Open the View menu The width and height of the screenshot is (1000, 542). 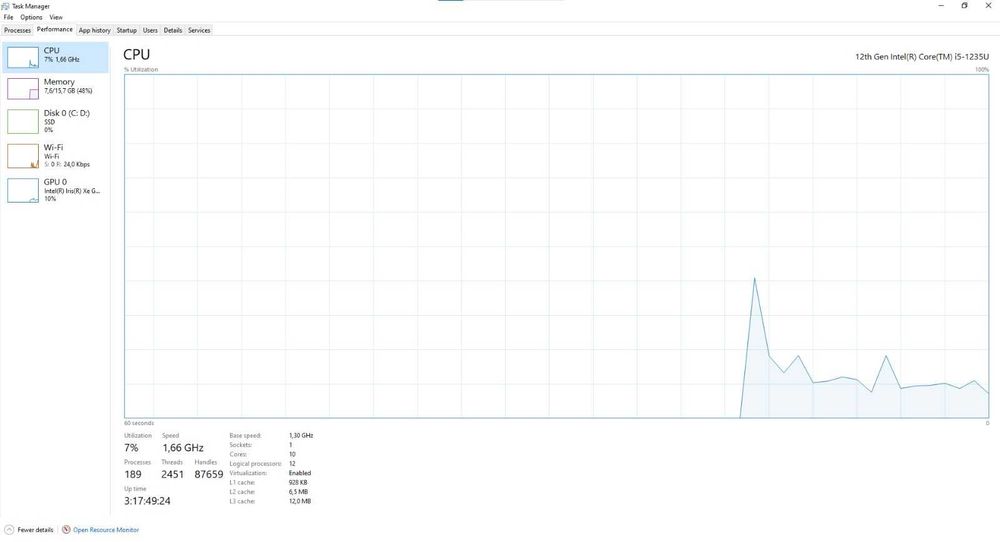[x=56, y=17]
